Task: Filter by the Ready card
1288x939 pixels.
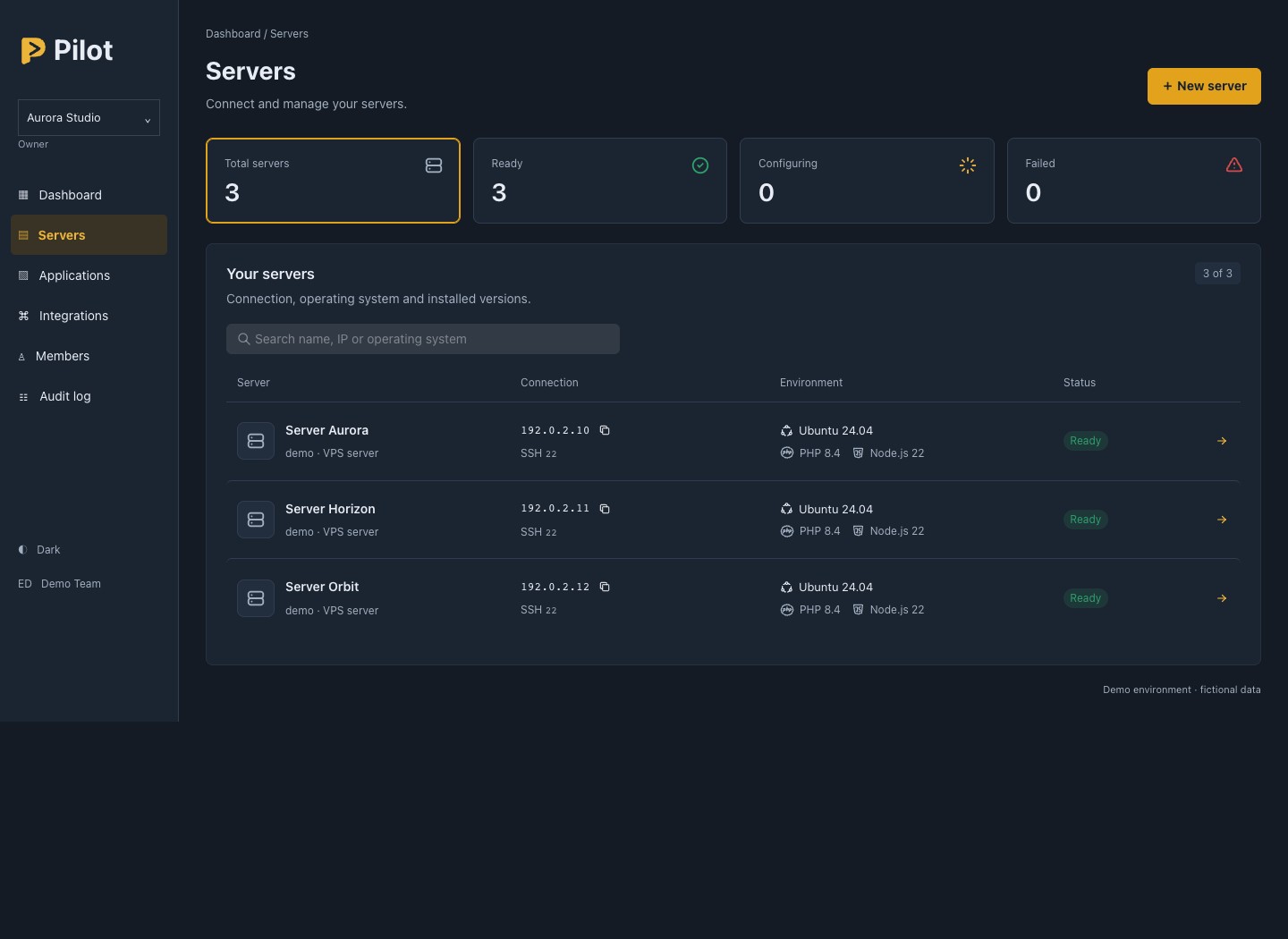Action: [599, 181]
